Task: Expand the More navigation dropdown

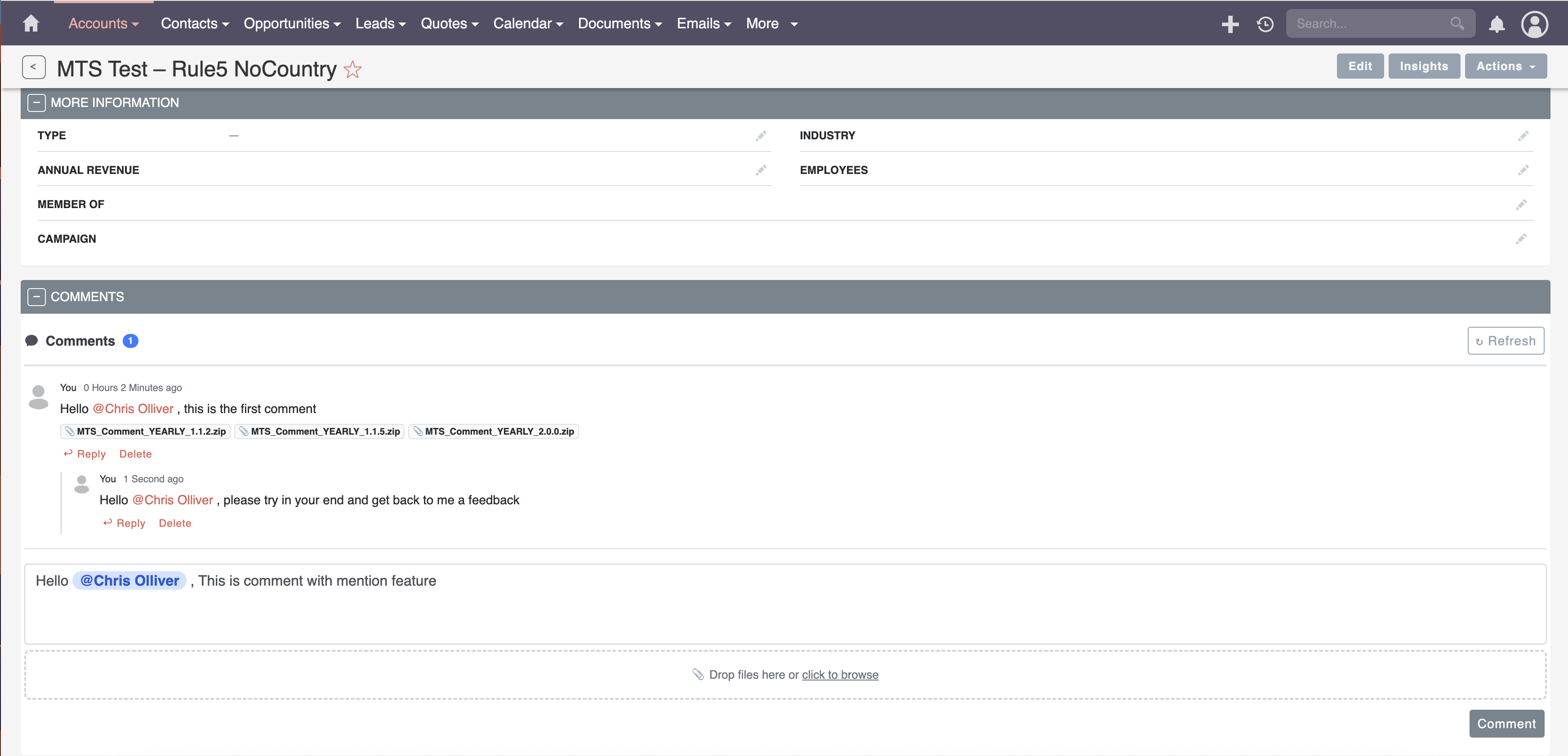Action: 771,24
